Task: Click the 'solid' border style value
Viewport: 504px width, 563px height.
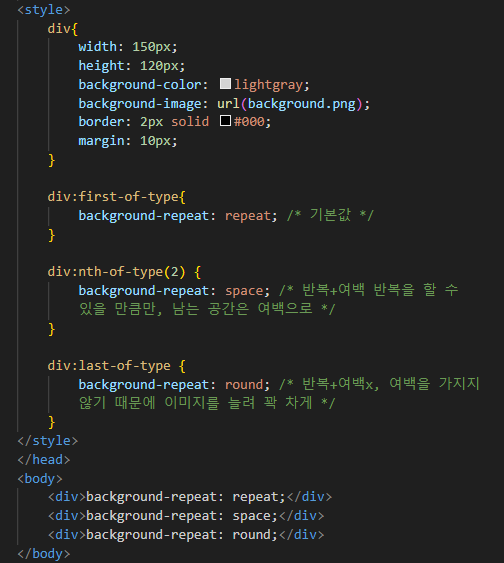Action: [x=190, y=122]
